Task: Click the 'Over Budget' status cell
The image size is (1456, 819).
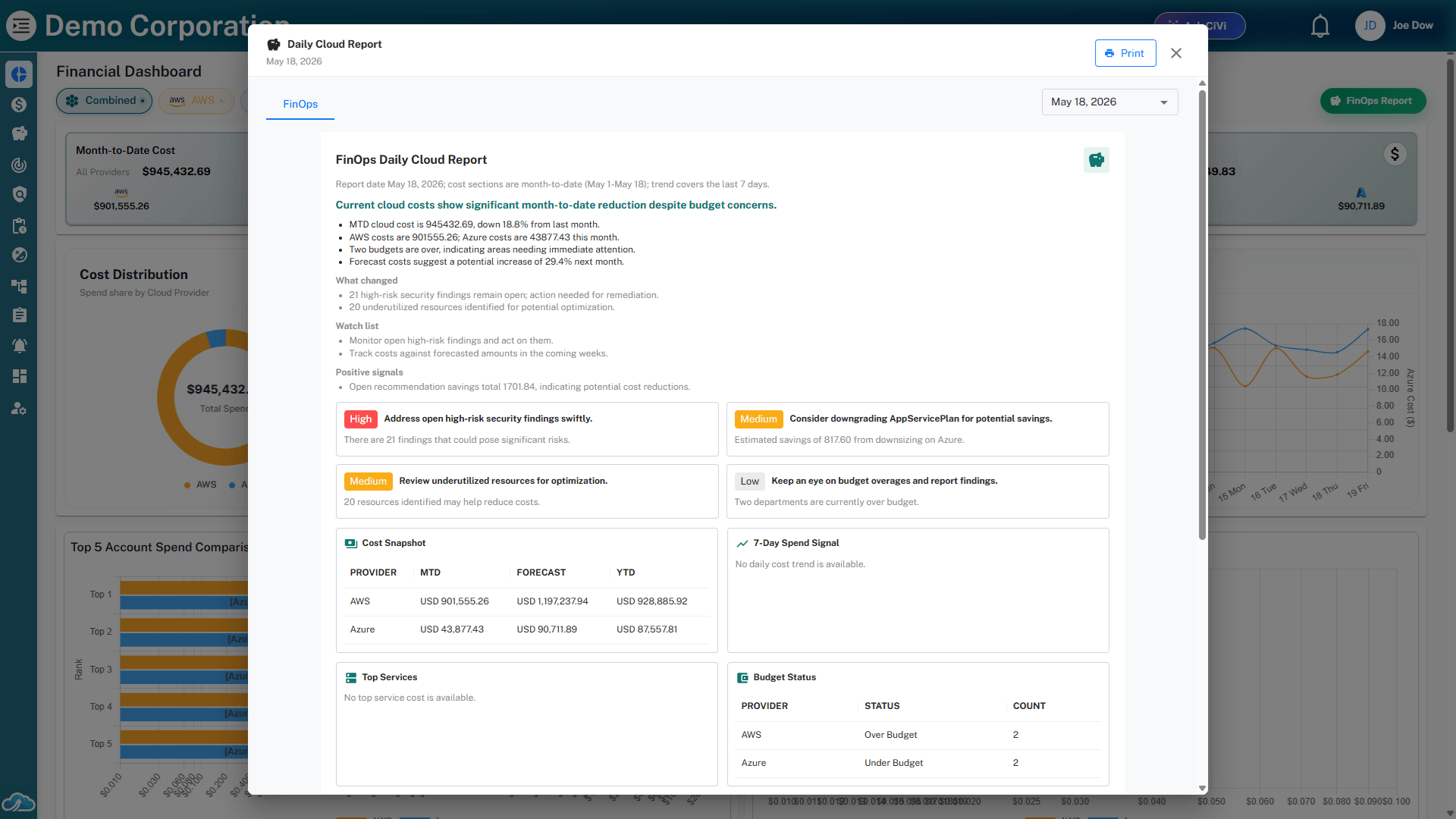Action: [890, 735]
